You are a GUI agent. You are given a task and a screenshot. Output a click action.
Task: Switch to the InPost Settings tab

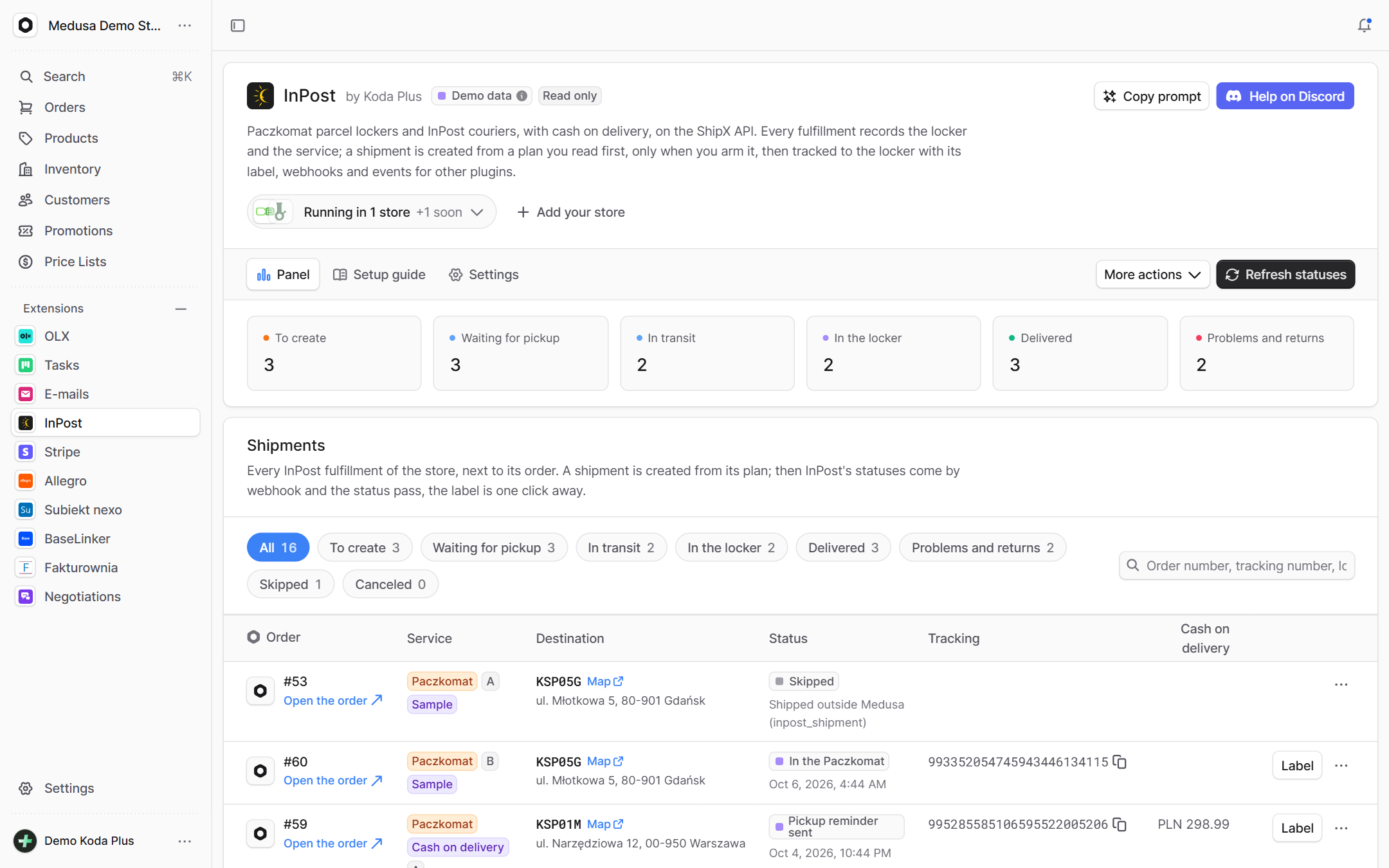[x=484, y=275]
